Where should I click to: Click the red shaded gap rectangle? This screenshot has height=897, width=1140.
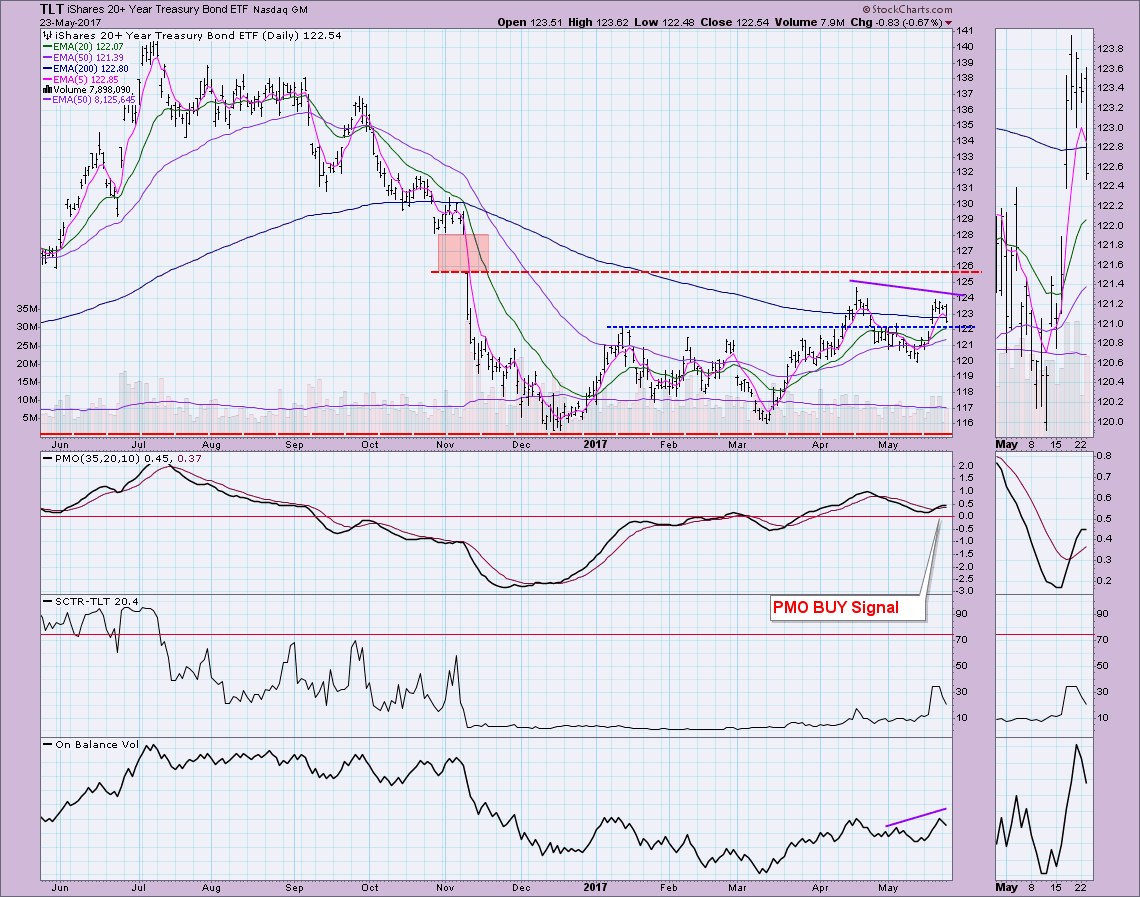463,252
